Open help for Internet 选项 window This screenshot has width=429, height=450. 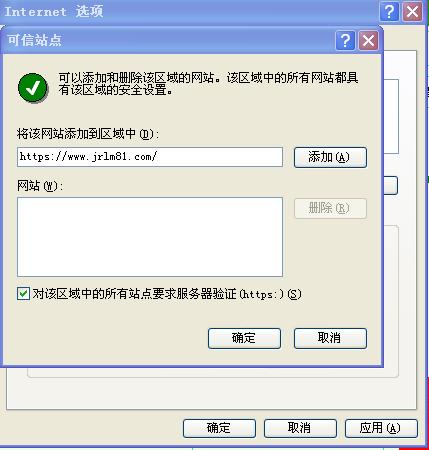tap(389, 12)
